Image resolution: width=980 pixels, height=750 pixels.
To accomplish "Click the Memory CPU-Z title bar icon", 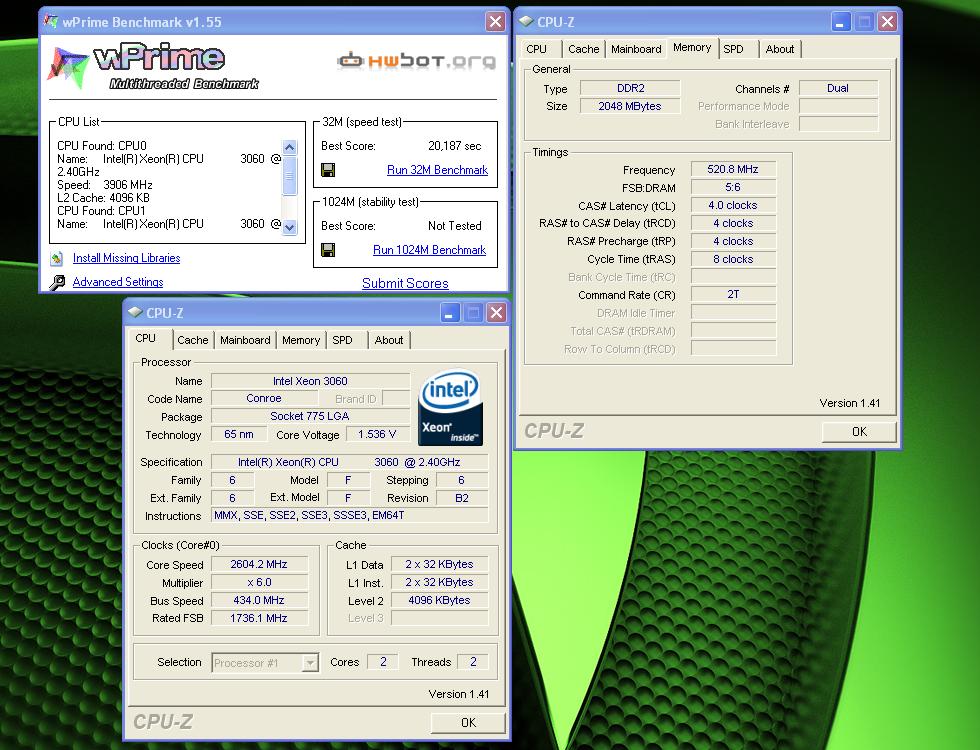I will 526,21.
